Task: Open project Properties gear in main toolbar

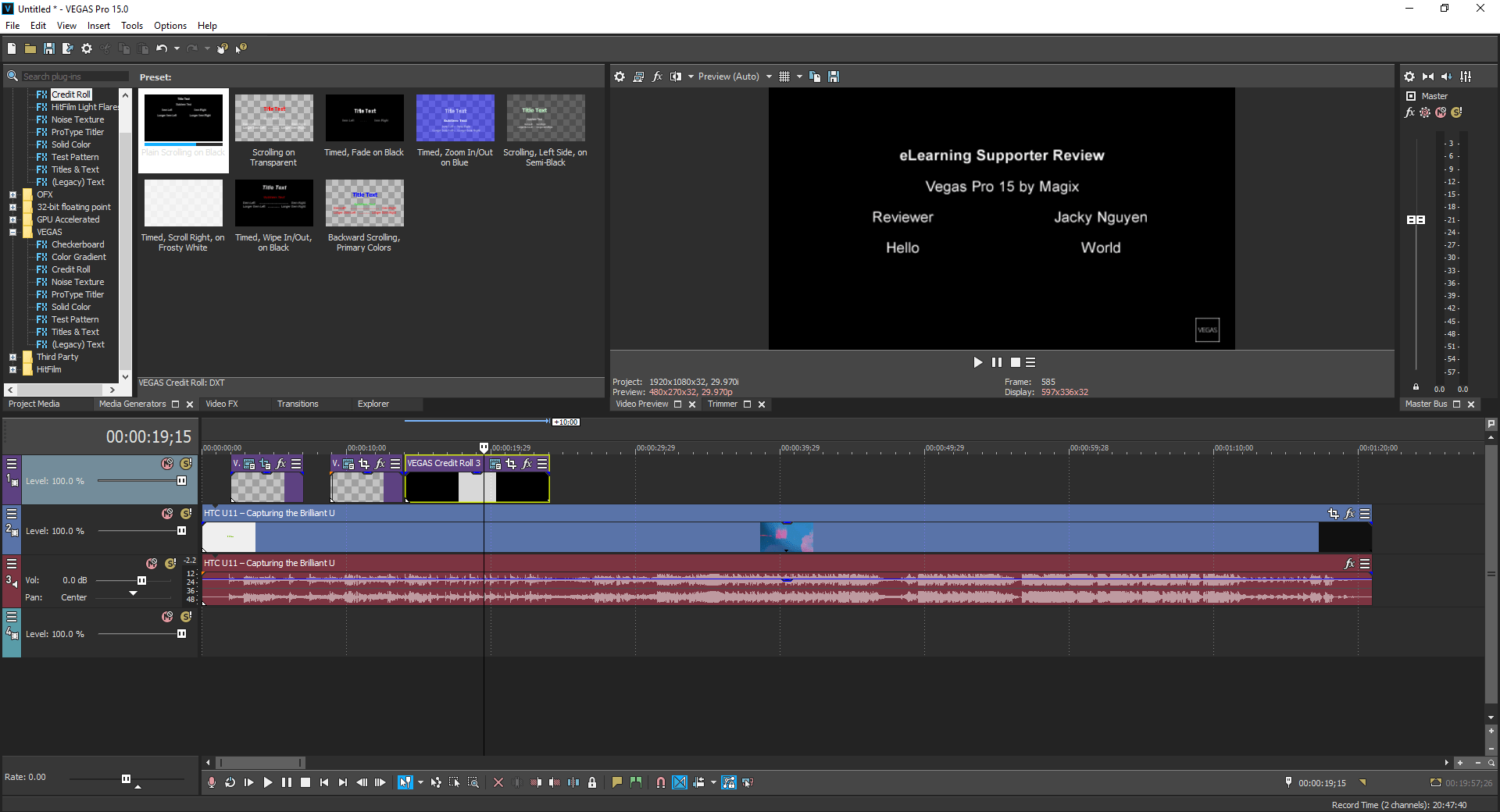Action: click(87, 48)
